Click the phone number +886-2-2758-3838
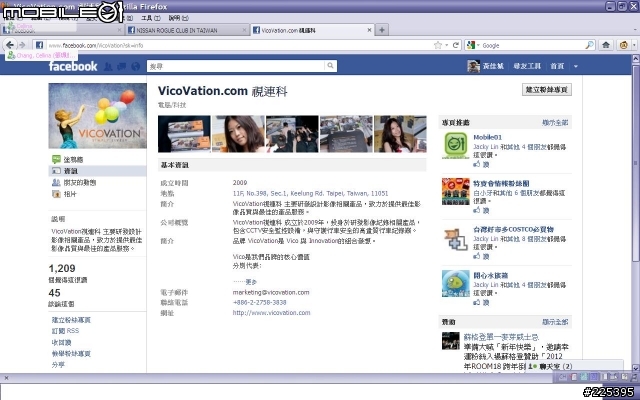This screenshot has width=640, height=400. click(x=260, y=302)
